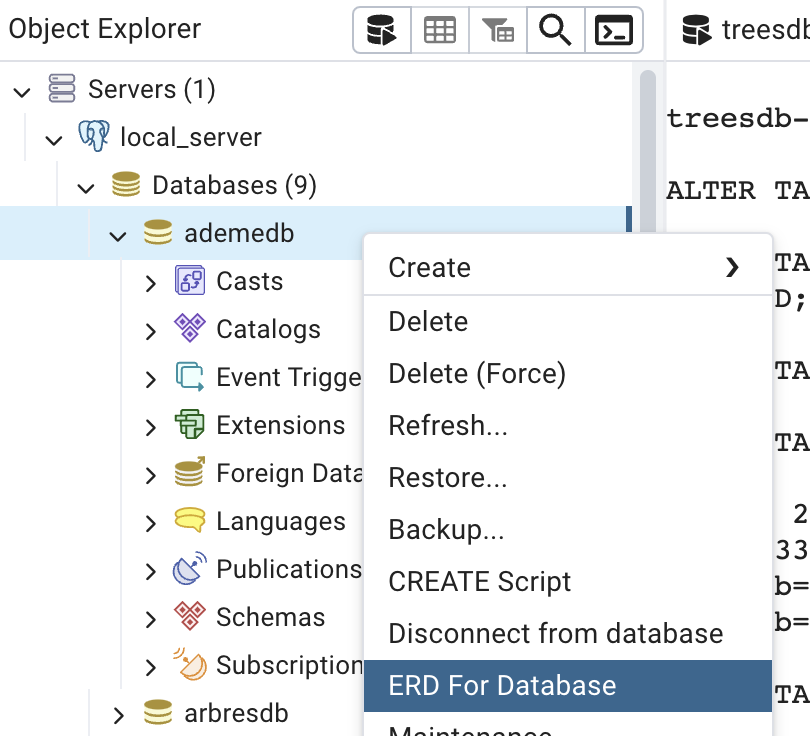The height and width of the screenshot is (736, 810).
Task: Click the Query Tool database icon in toolbar
Action: 382,31
